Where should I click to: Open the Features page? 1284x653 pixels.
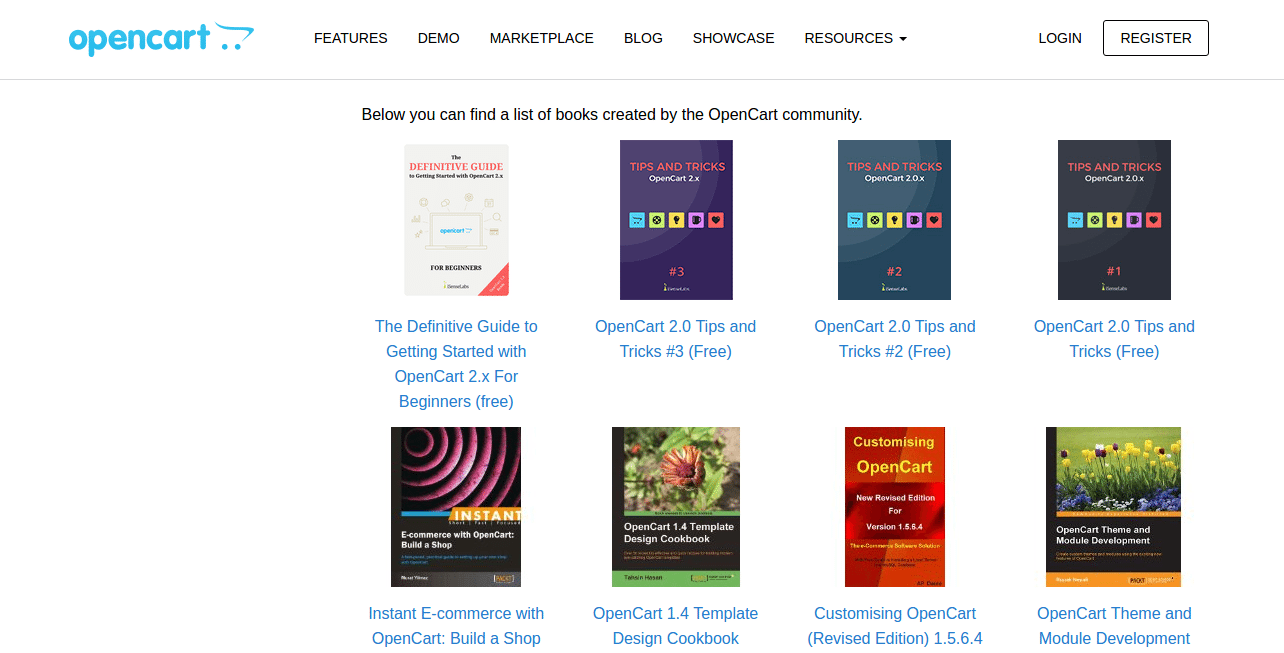point(350,38)
